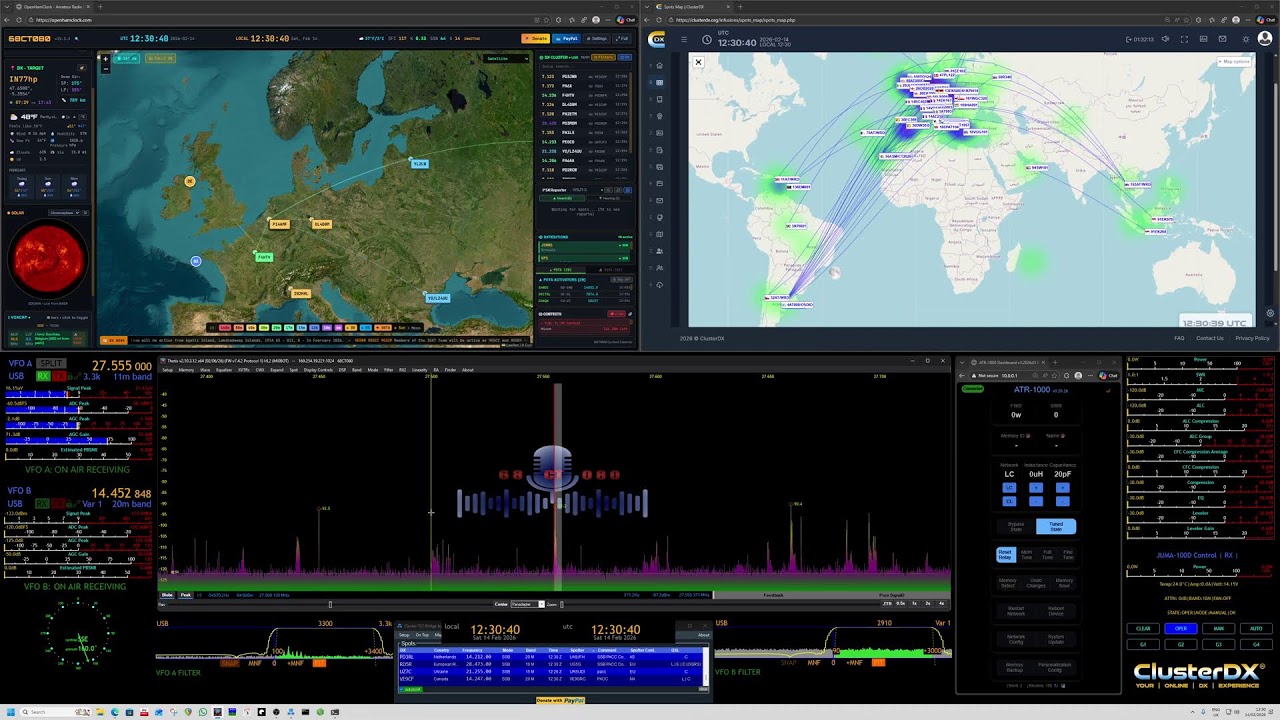Open ClusterDX user avatar menu
Viewport: 1280px width, 720px height.
click(x=1265, y=39)
